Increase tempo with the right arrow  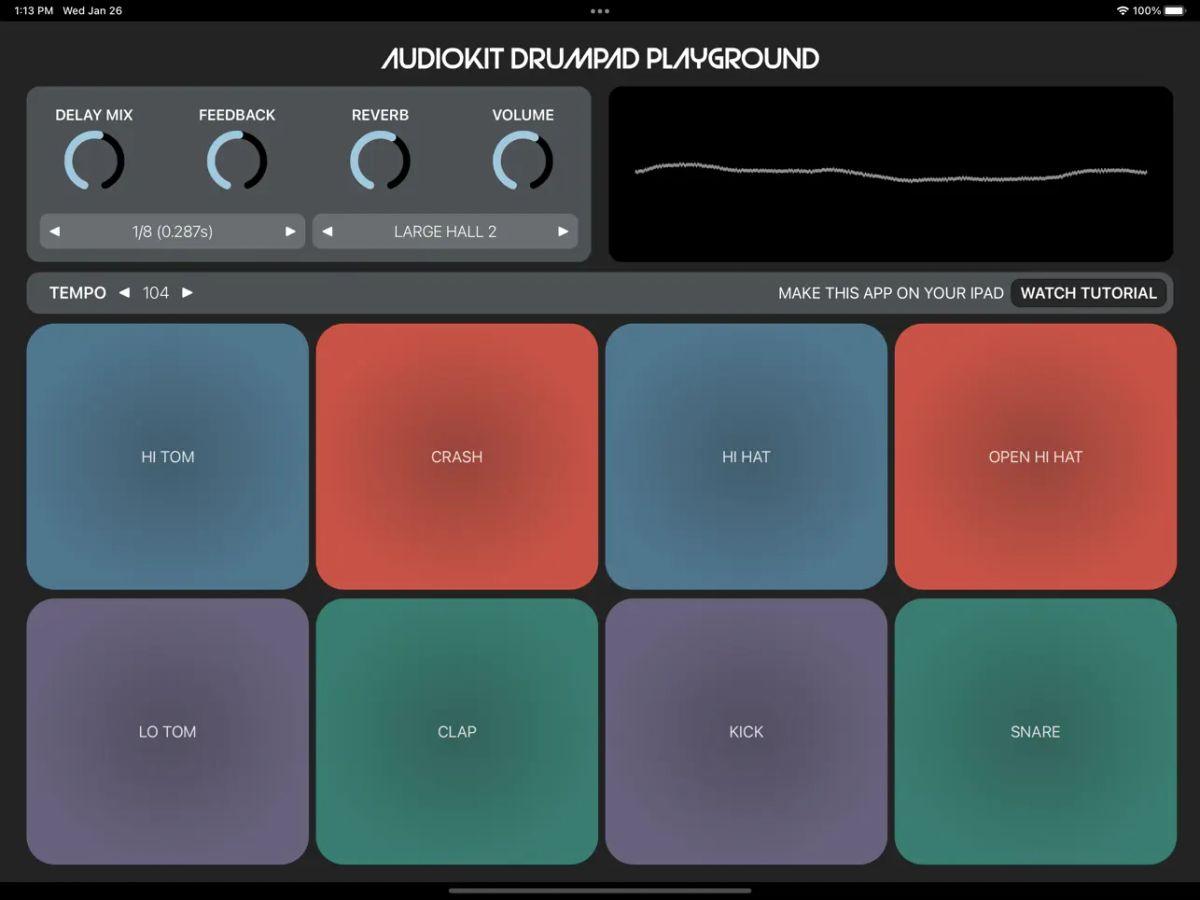(187, 293)
